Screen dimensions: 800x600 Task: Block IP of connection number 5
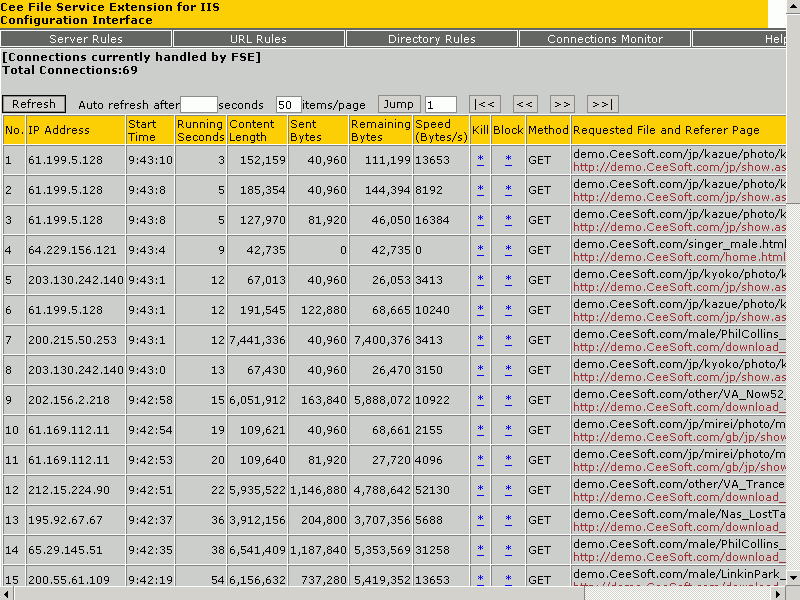[x=508, y=280]
